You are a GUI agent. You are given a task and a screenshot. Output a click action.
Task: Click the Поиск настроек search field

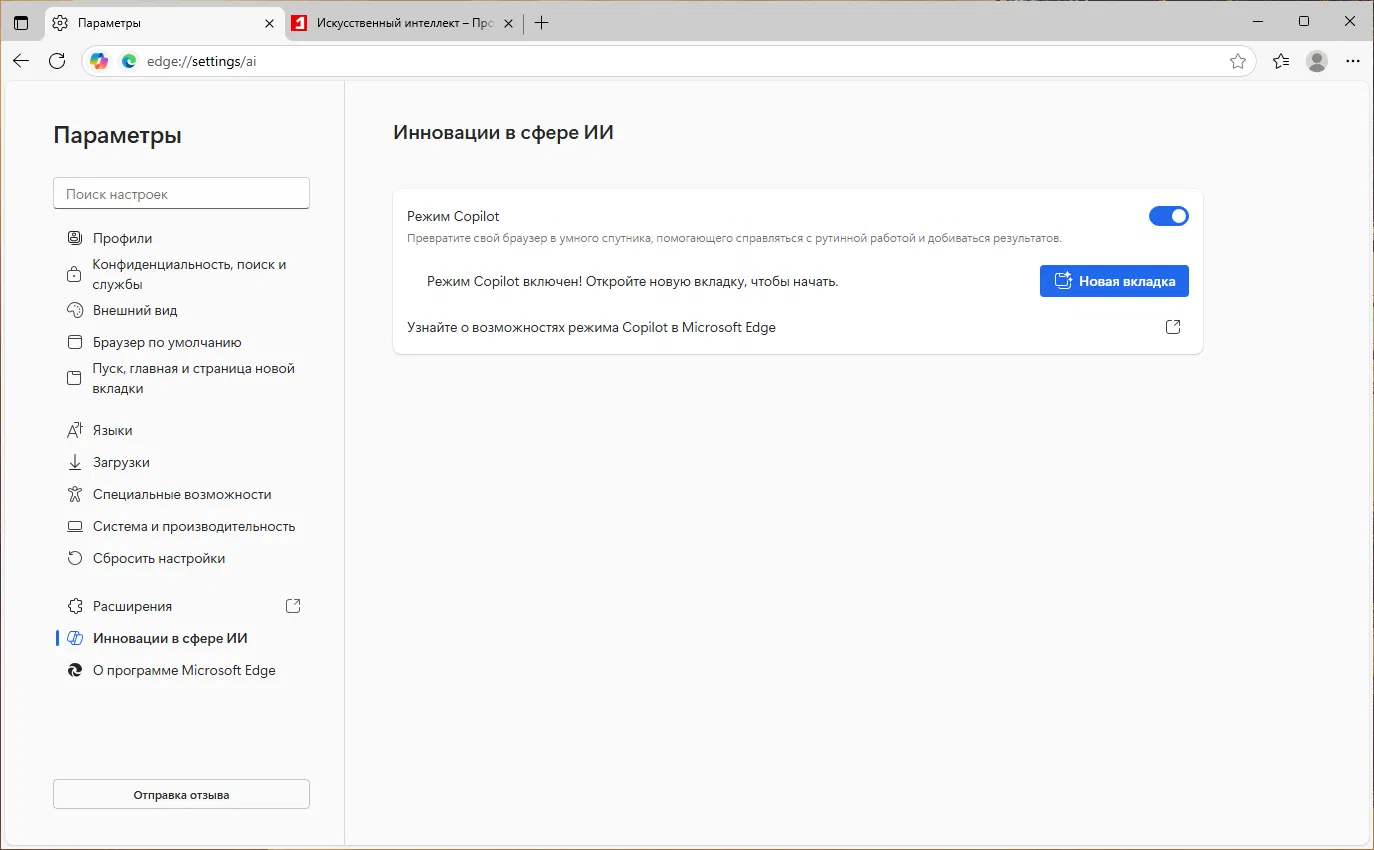click(181, 194)
